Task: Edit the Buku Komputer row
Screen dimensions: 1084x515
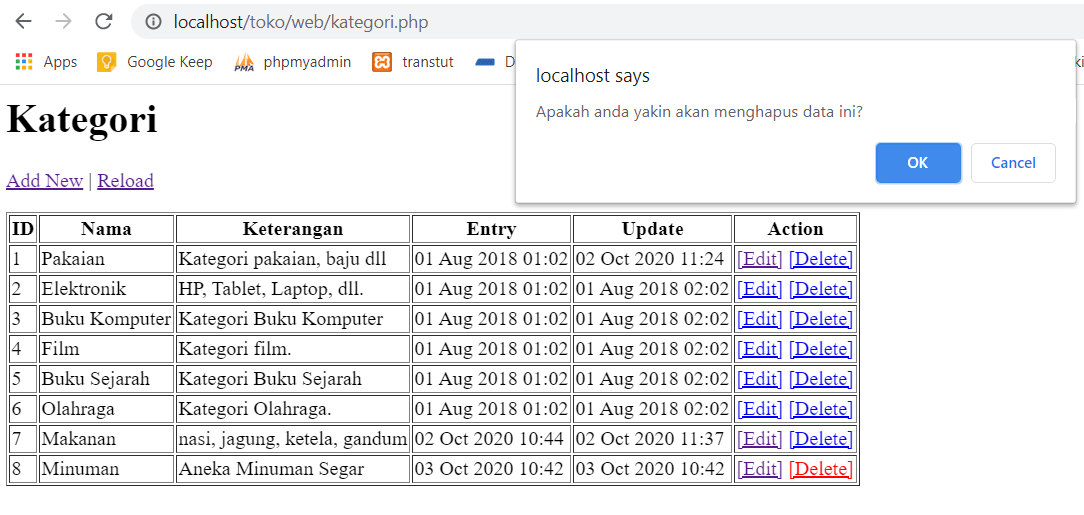Action: 759,319
